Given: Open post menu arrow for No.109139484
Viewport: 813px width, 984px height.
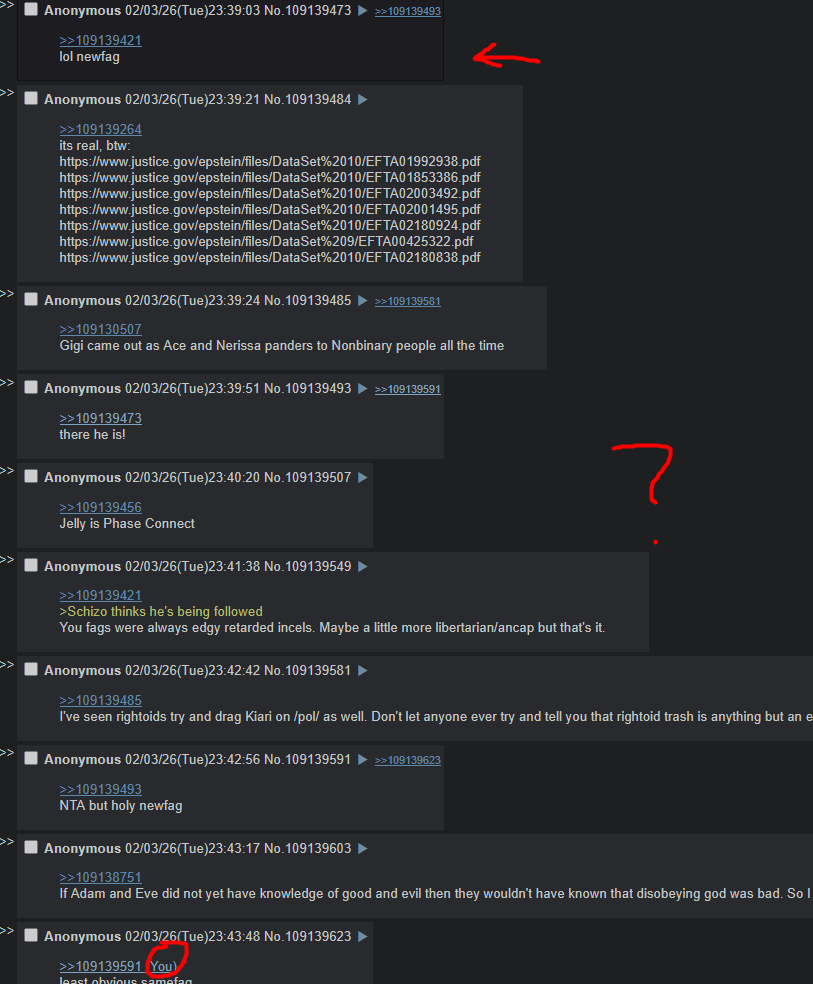Looking at the screenshot, I should tap(363, 100).
